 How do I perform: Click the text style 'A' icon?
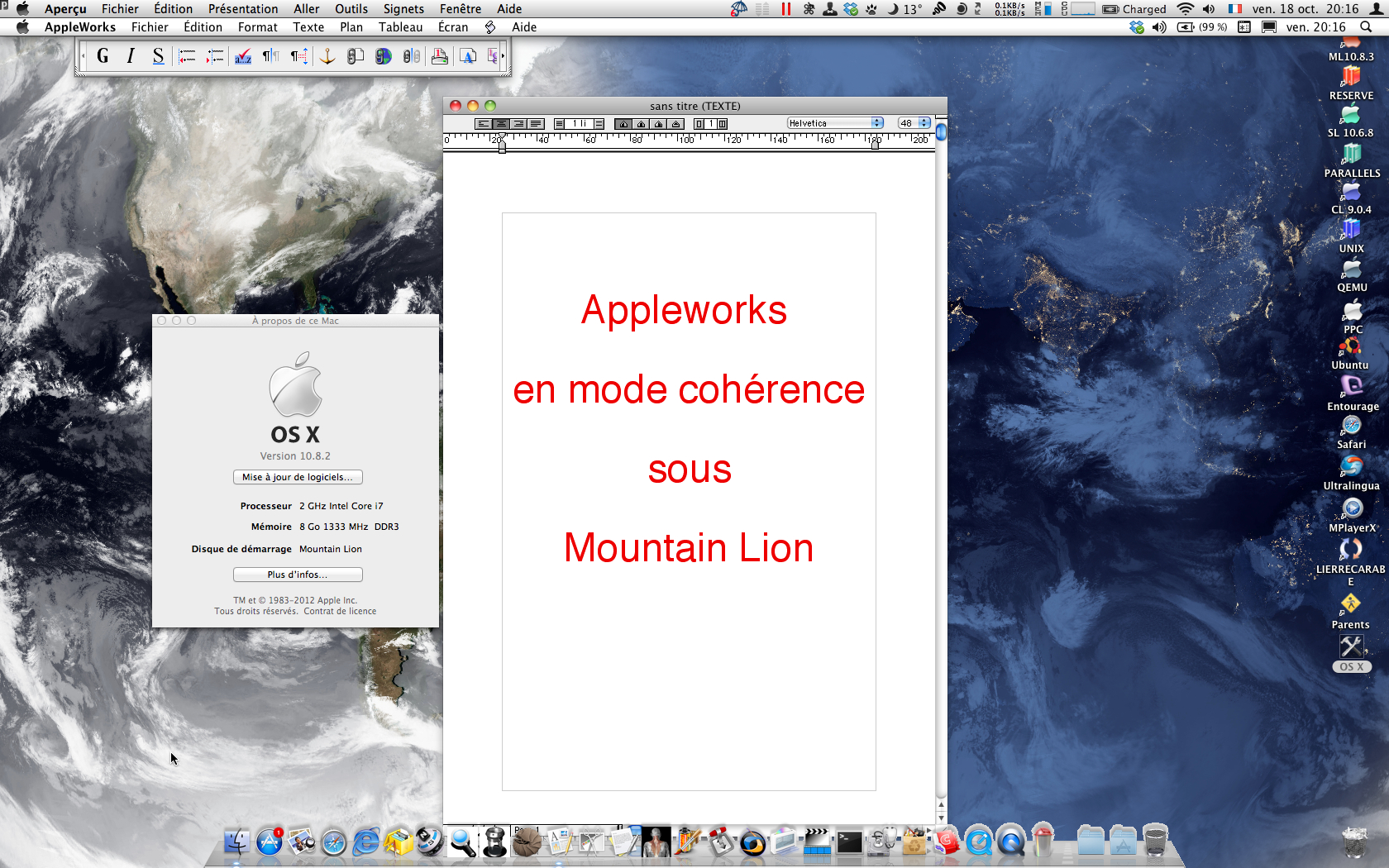[468, 56]
